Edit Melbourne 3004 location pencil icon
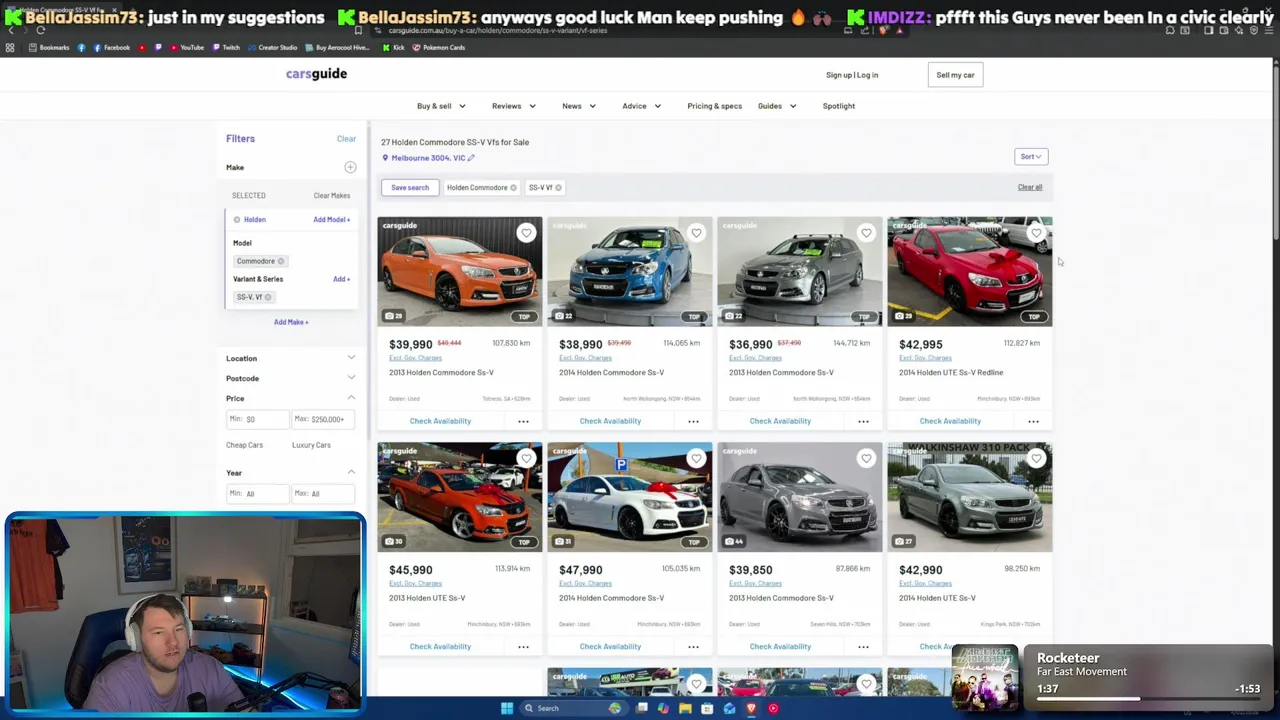1280x720 pixels. 471,158
